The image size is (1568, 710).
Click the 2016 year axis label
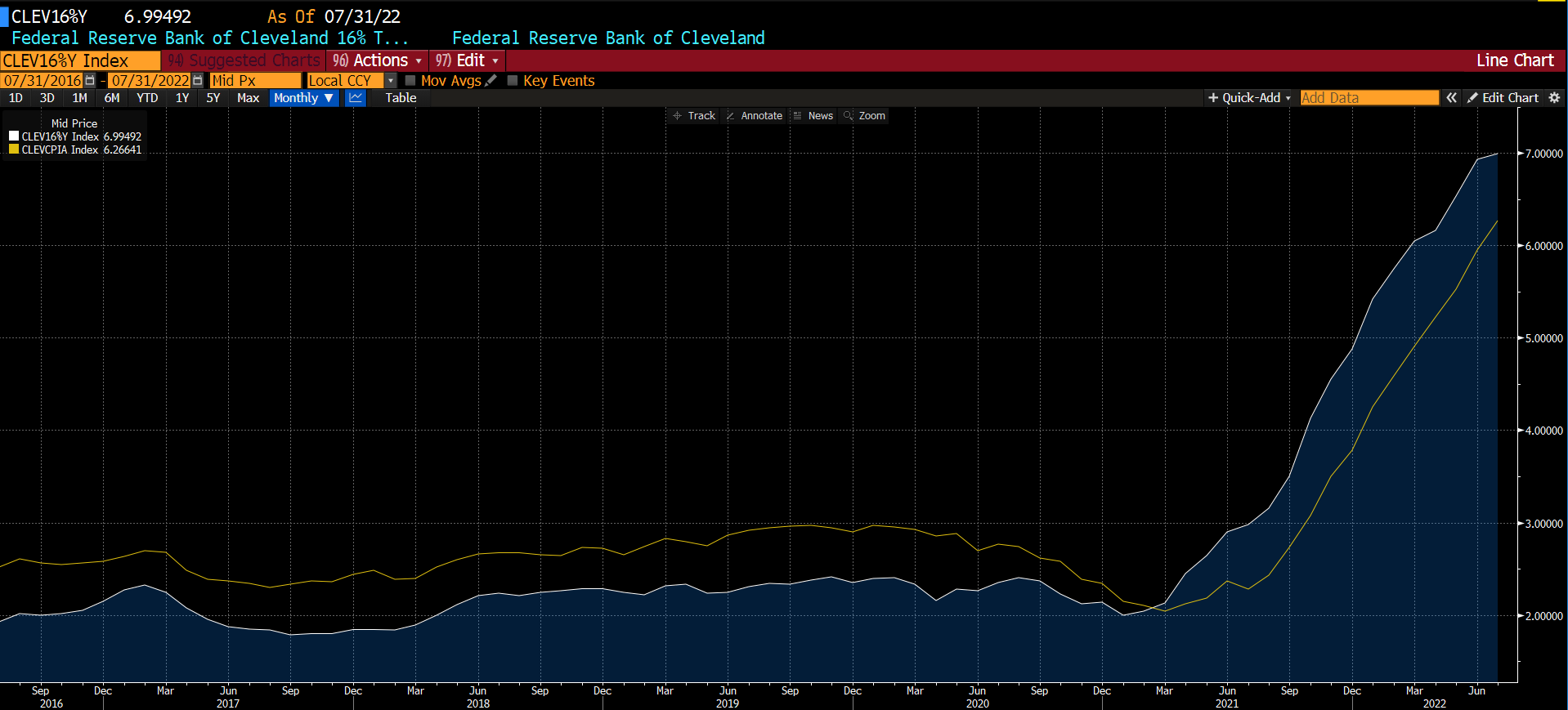click(x=51, y=703)
